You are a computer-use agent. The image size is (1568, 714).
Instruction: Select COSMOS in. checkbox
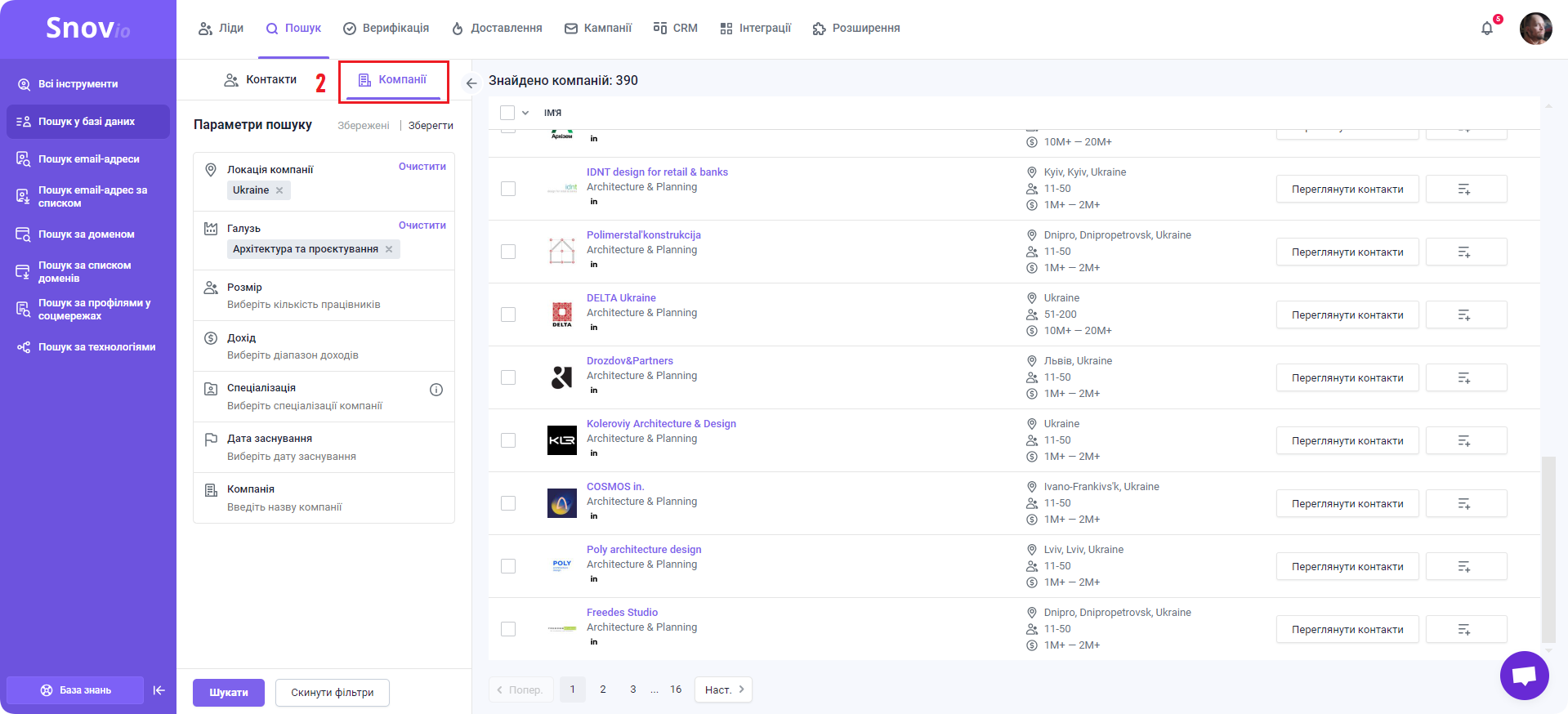click(x=508, y=503)
